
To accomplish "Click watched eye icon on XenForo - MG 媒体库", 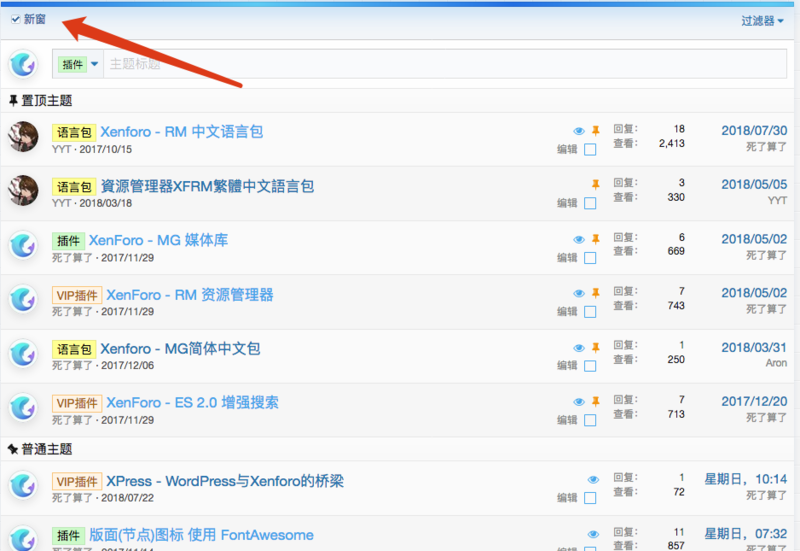I will [579, 239].
